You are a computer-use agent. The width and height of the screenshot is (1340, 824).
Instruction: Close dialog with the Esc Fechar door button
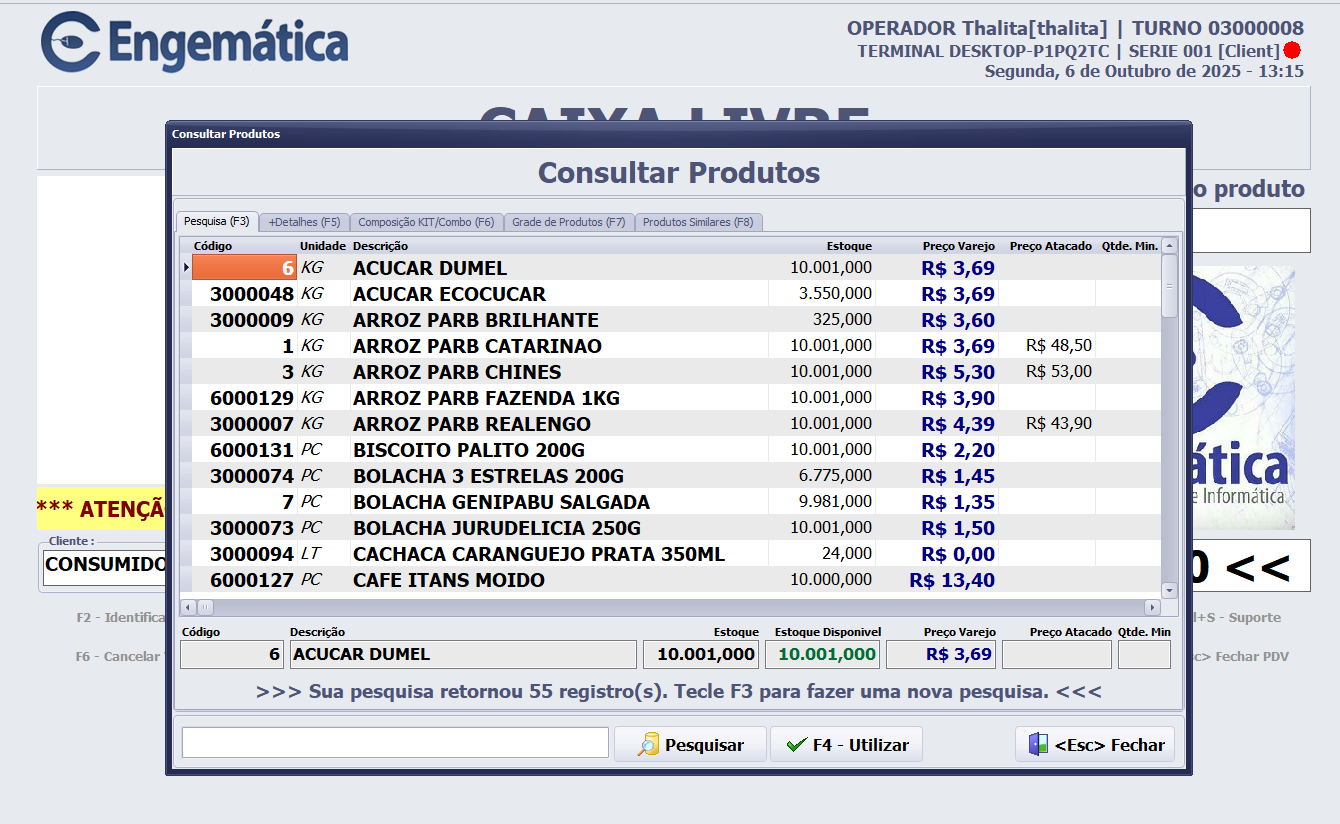coord(1095,745)
